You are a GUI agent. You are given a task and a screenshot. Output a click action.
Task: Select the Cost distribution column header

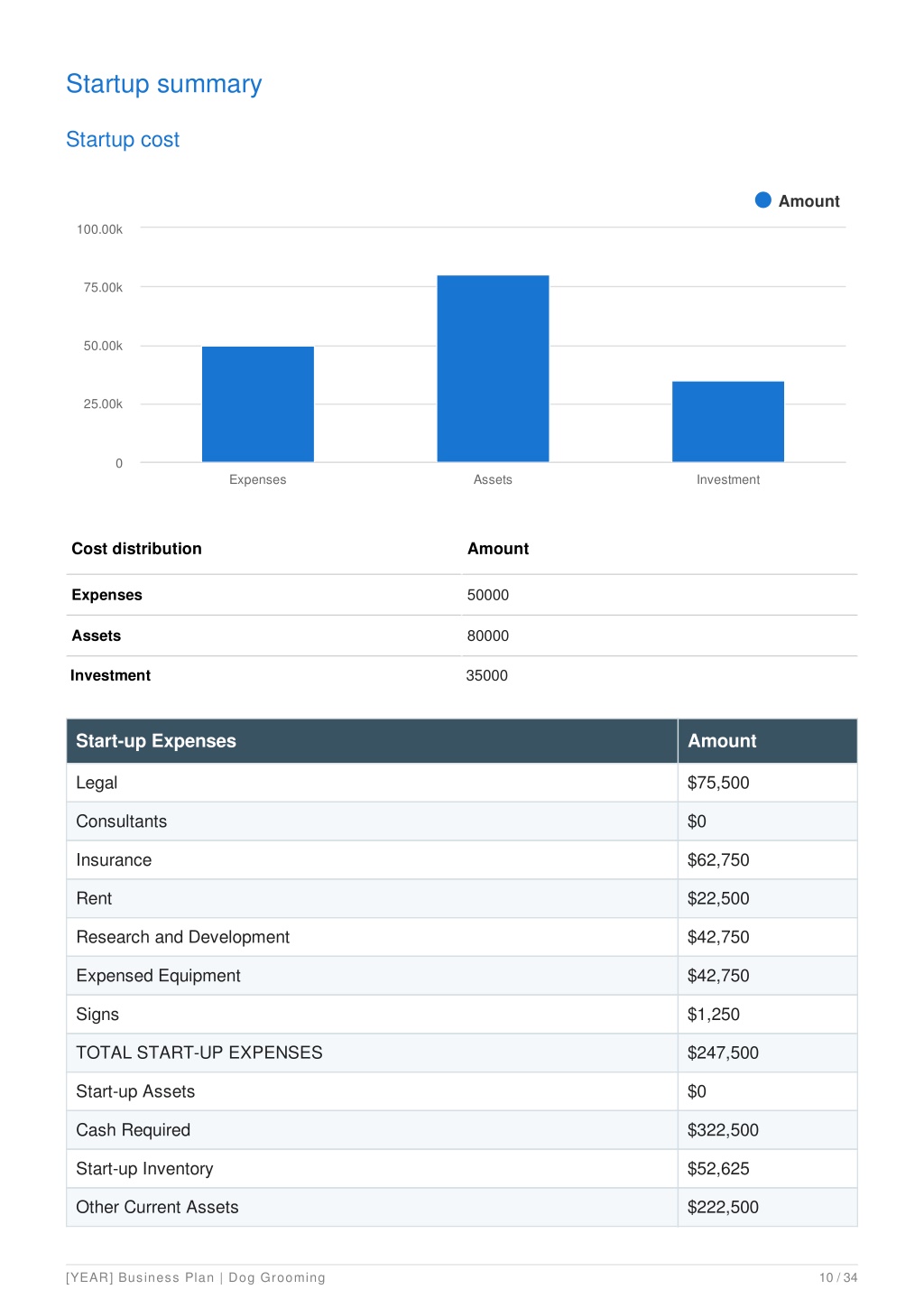pos(137,549)
